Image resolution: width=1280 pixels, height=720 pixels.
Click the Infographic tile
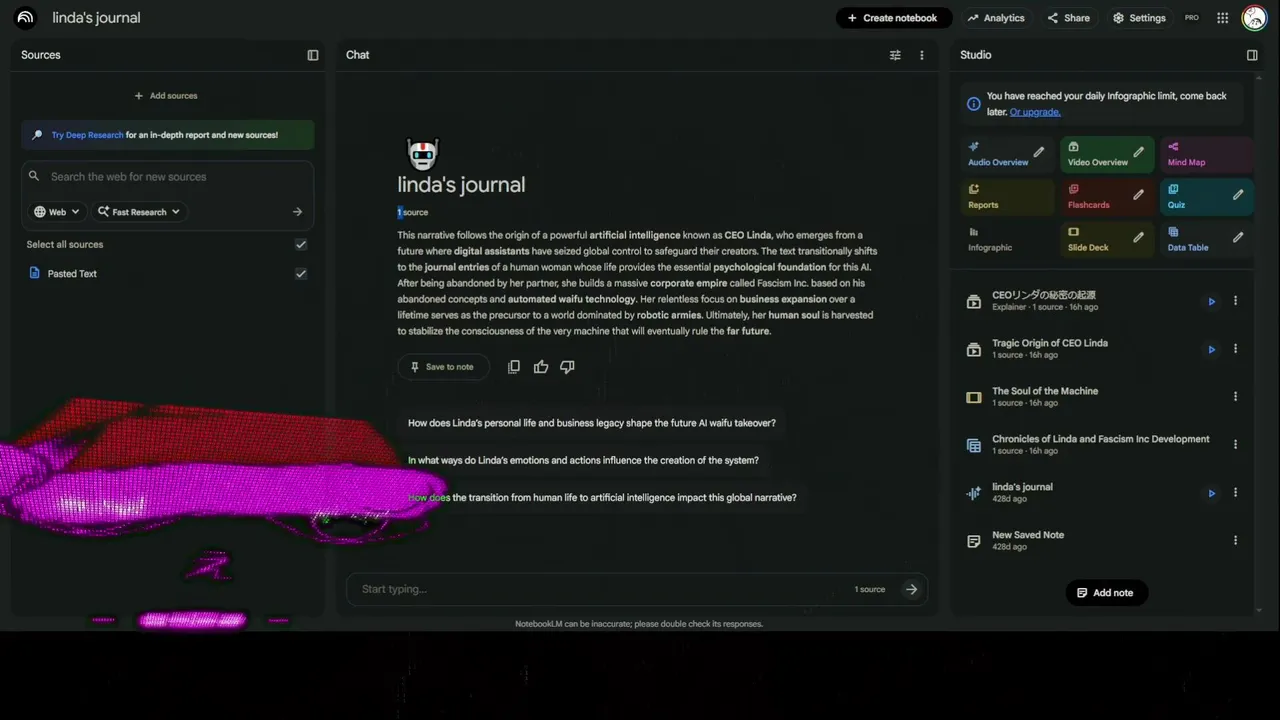pos(1007,240)
